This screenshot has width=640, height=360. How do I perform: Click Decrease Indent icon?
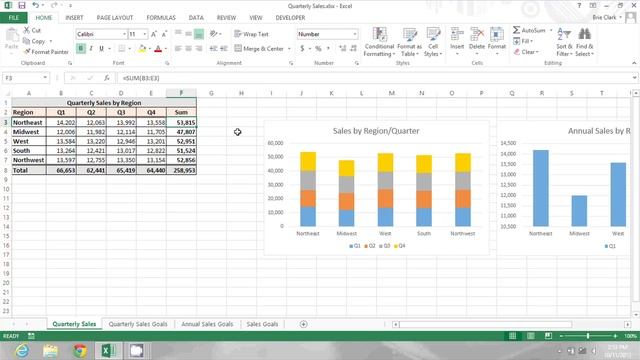coord(213,49)
